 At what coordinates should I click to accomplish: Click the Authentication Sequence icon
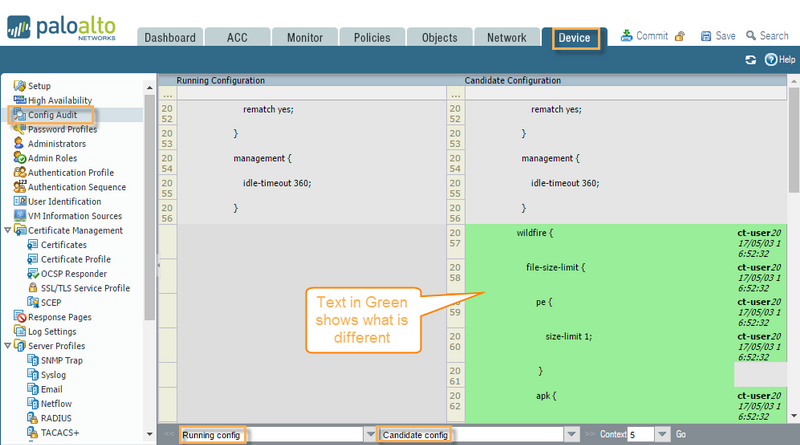[x=19, y=186]
